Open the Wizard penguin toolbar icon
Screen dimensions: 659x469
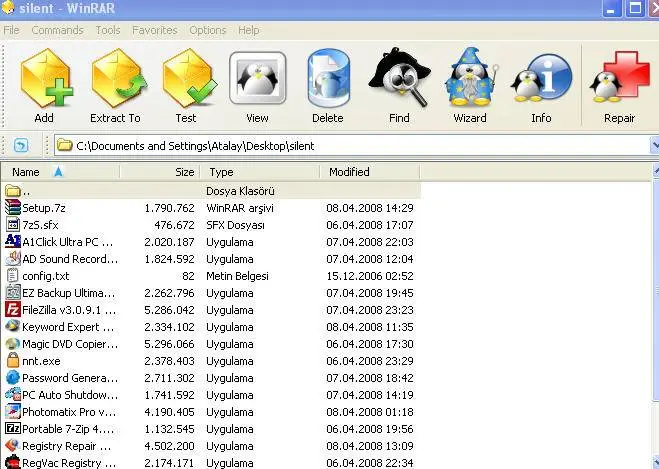[x=471, y=77]
